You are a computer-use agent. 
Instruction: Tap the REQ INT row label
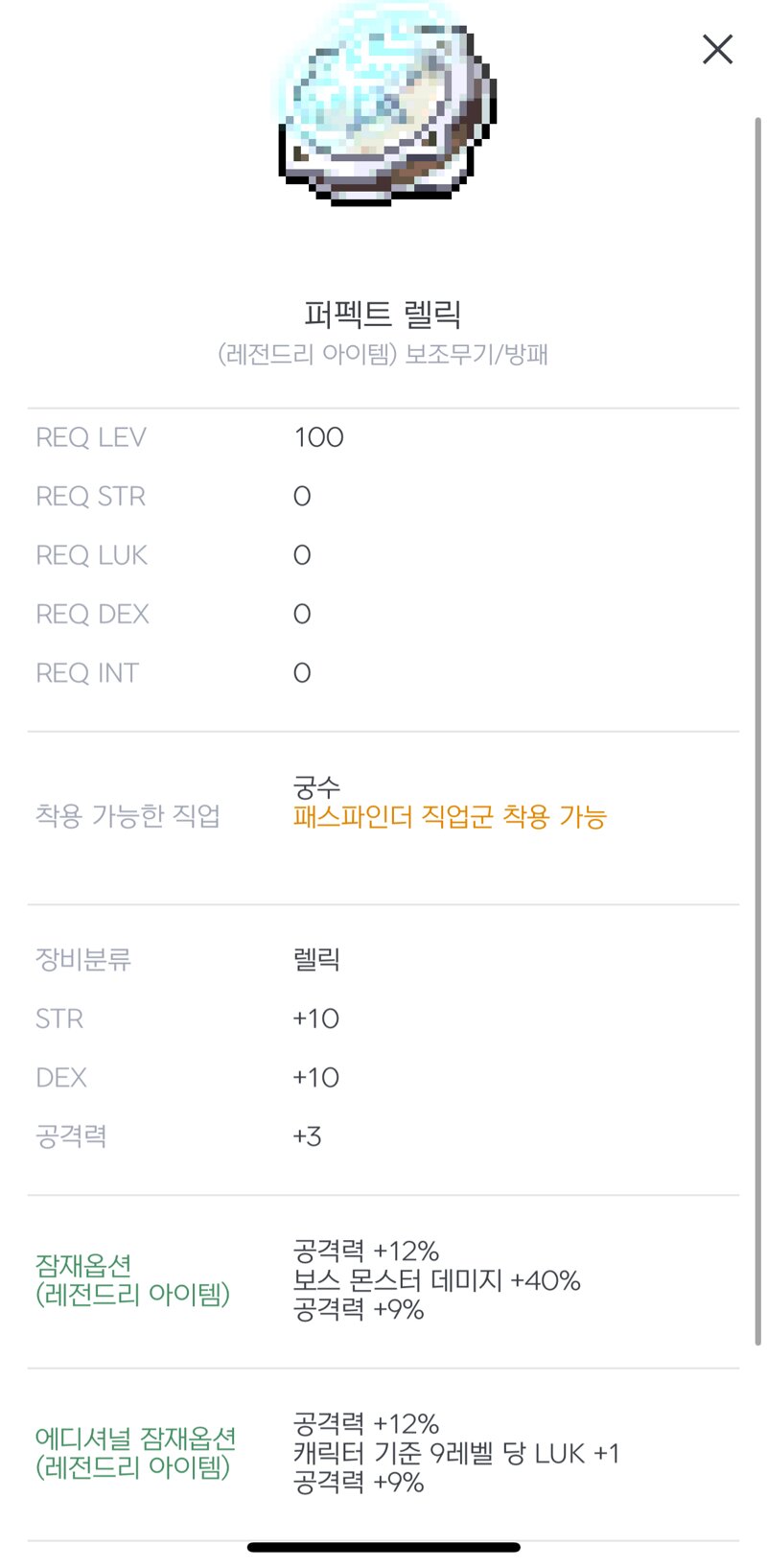coord(87,673)
